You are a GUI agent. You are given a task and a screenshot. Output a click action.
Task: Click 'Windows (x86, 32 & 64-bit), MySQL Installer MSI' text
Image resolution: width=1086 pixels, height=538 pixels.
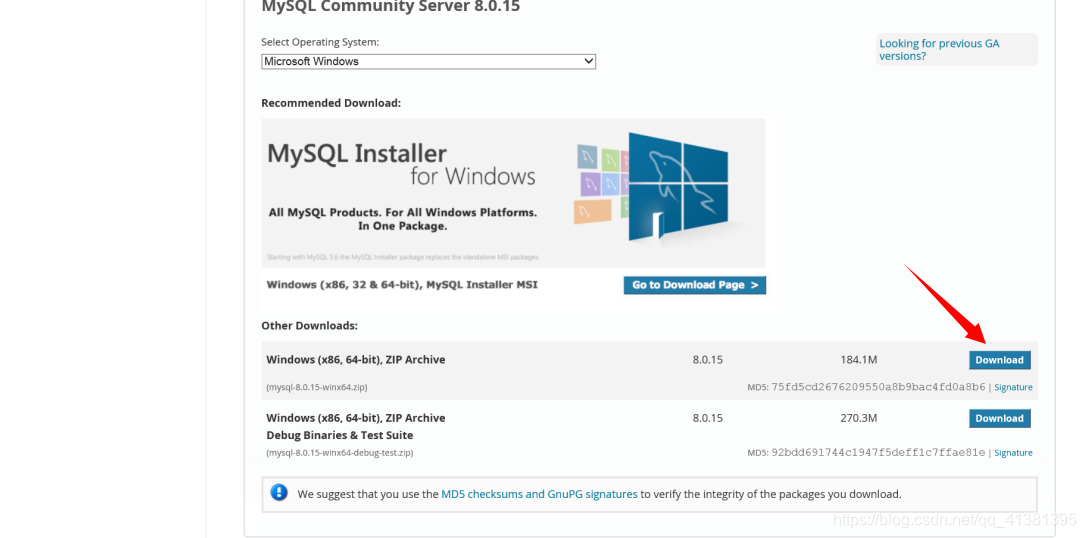[x=402, y=285]
